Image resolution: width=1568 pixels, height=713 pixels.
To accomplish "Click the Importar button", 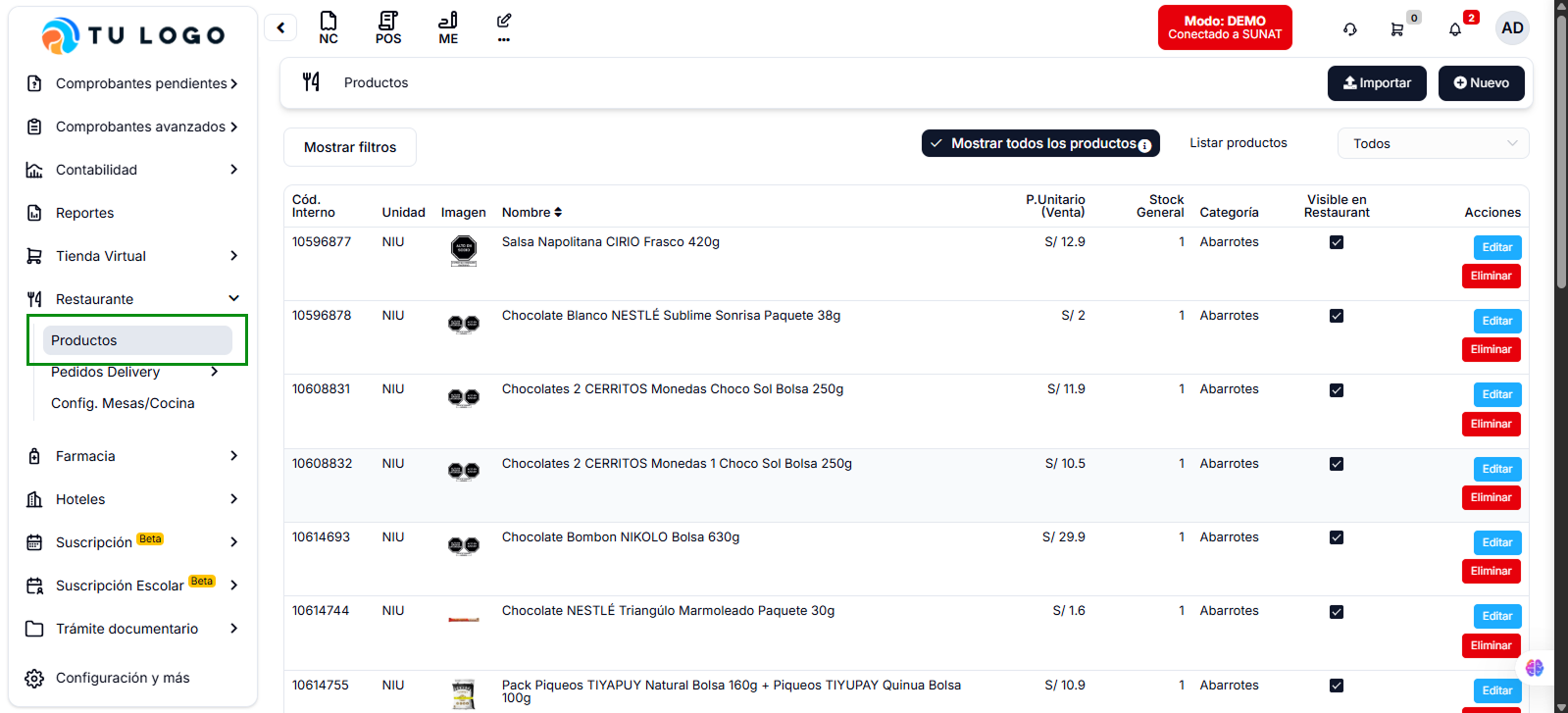I will [x=1377, y=83].
